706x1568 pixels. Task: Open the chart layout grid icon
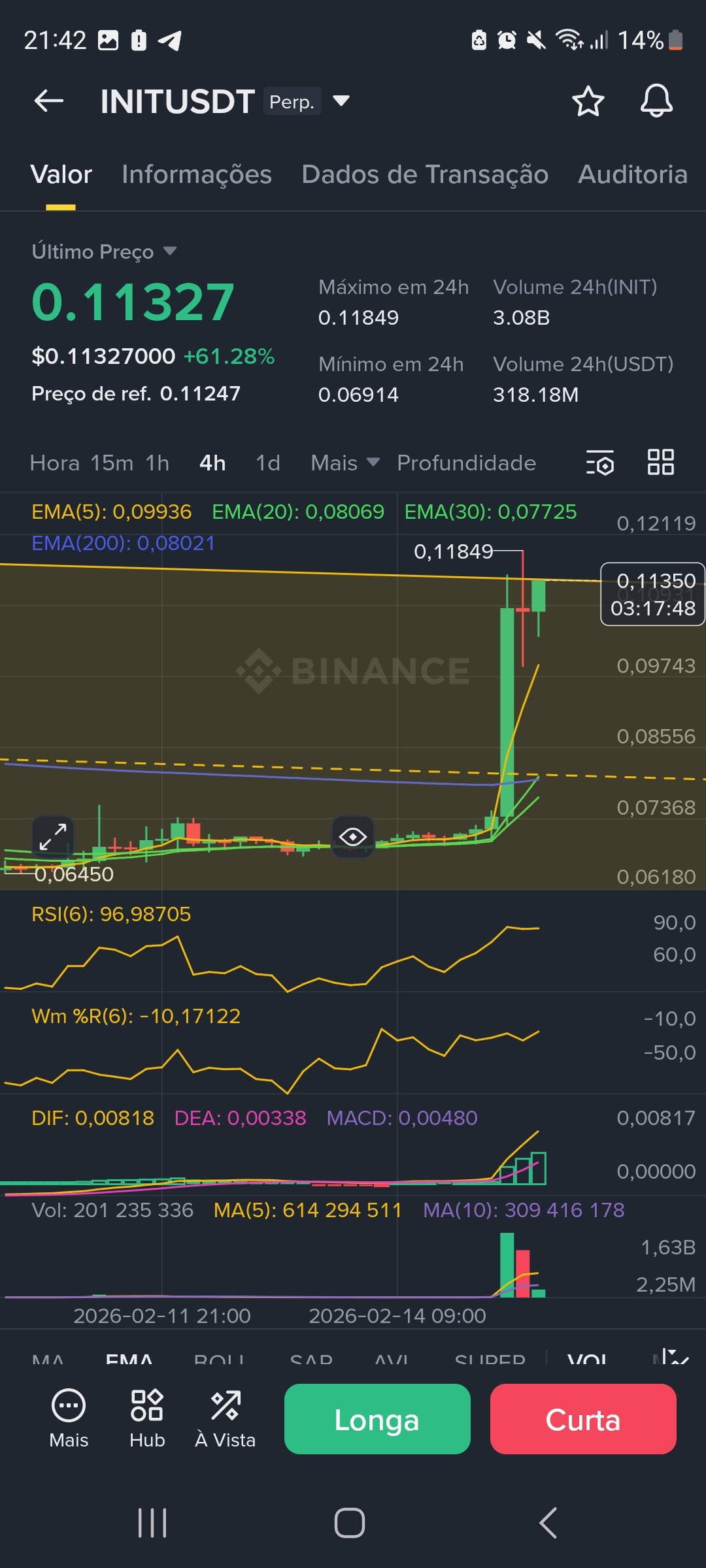[660, 463]
